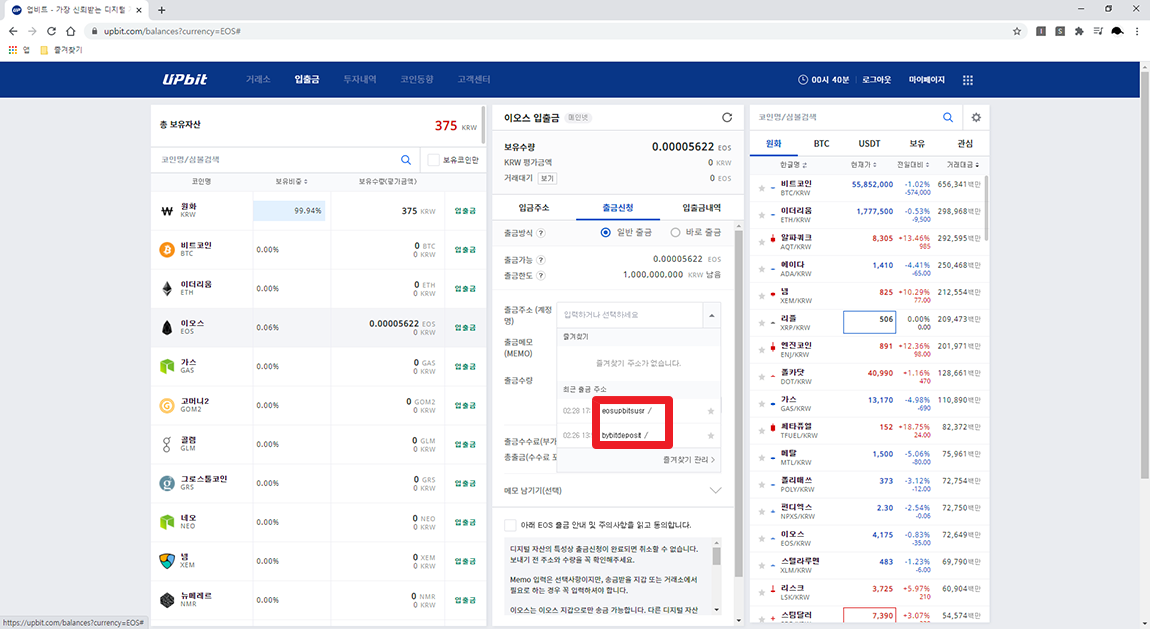Select the 관심 market tab
Screen dimensions: 1150x629
tap(964, 144)
